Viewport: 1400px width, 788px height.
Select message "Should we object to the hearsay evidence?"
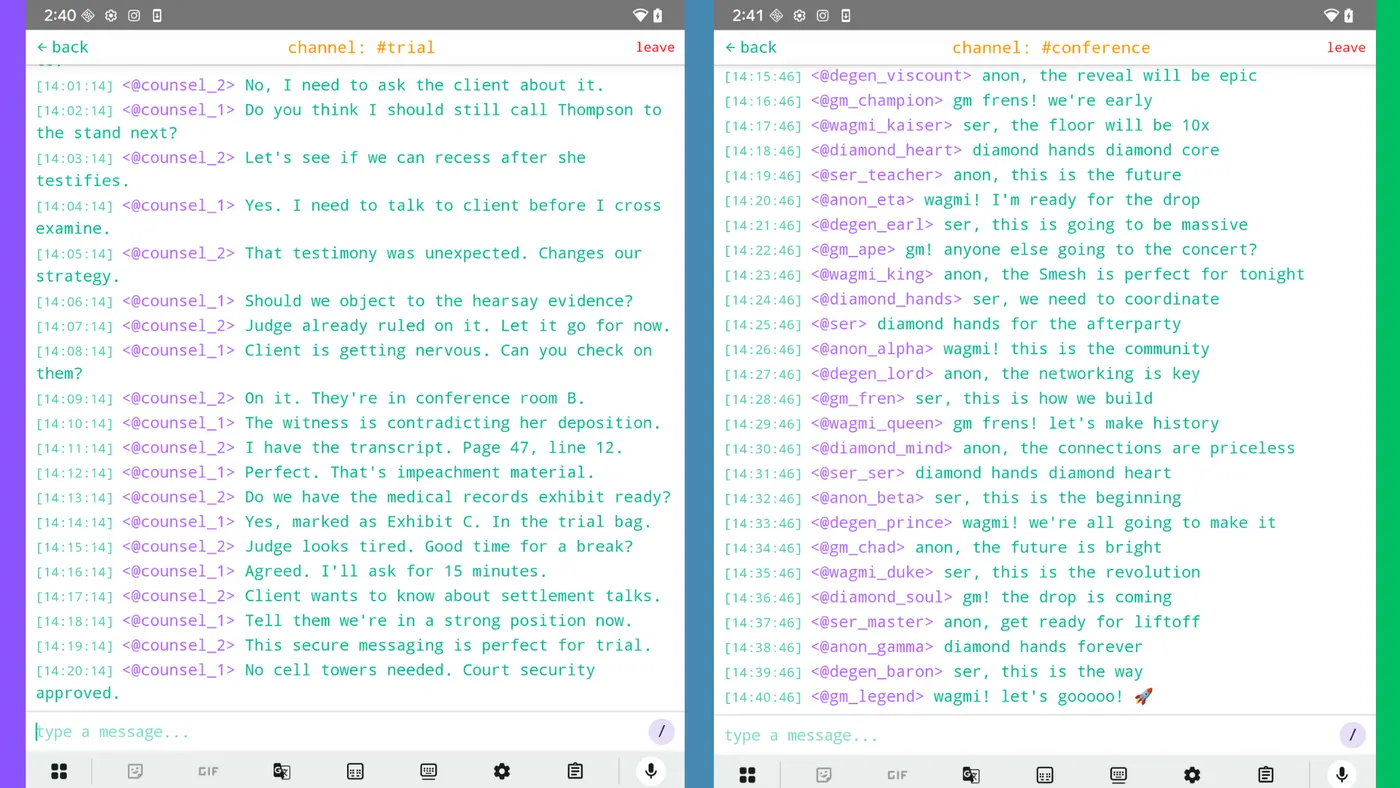[x=438, y=301]
